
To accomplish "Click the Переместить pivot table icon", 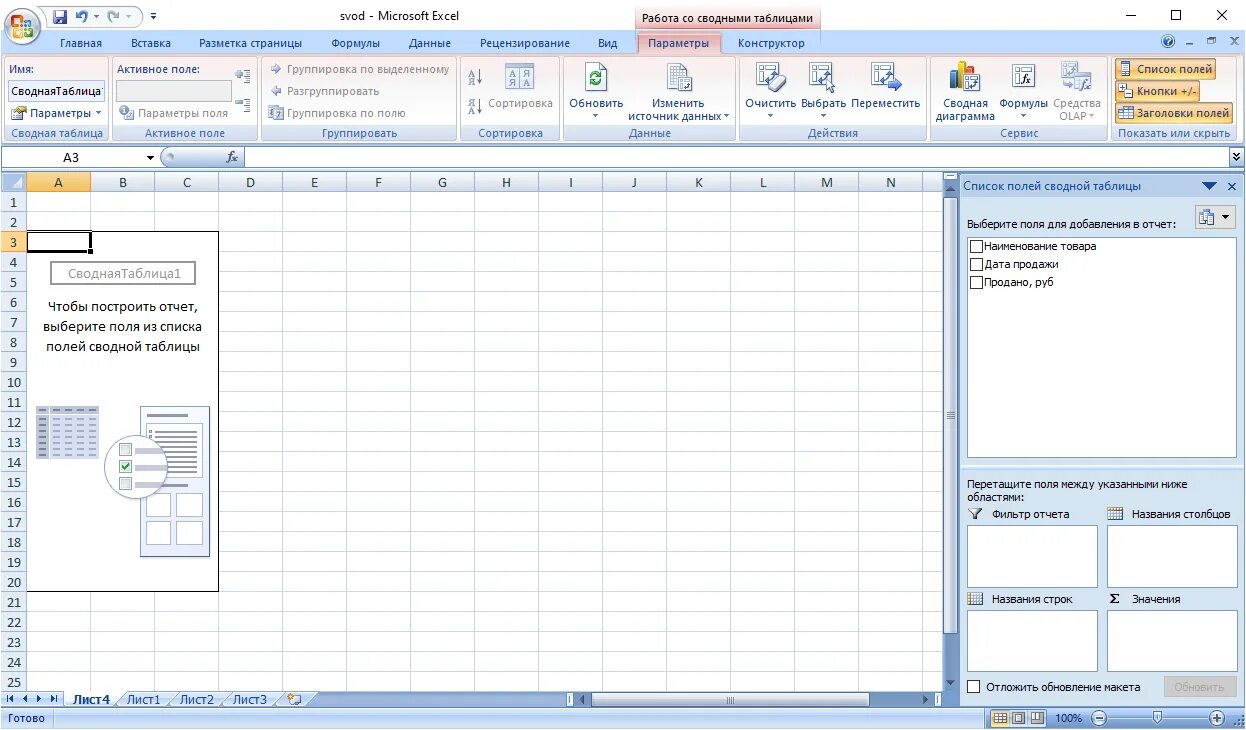I will coord(885,77).
